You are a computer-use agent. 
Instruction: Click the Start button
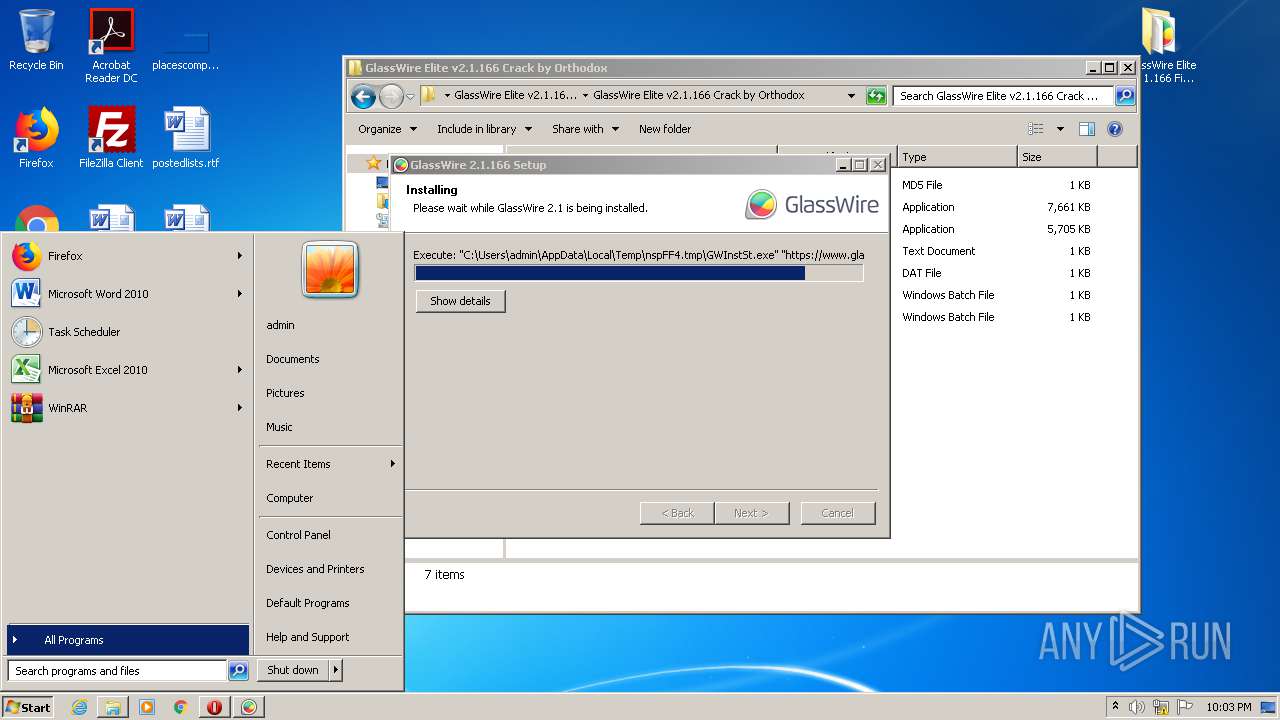[28, 707]
